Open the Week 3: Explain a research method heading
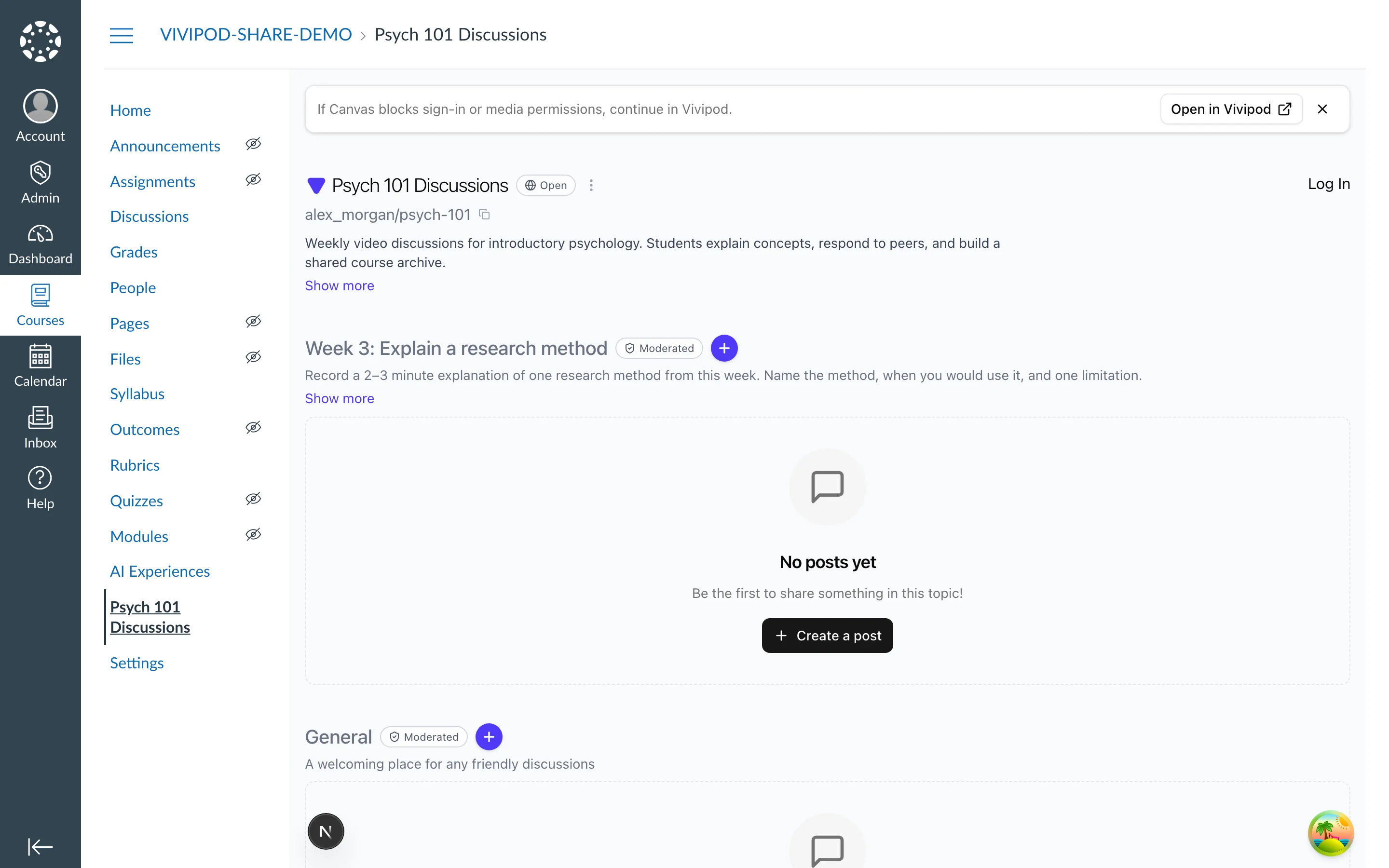This screenshot has height=868, width=1389. (x=456, y=349)
